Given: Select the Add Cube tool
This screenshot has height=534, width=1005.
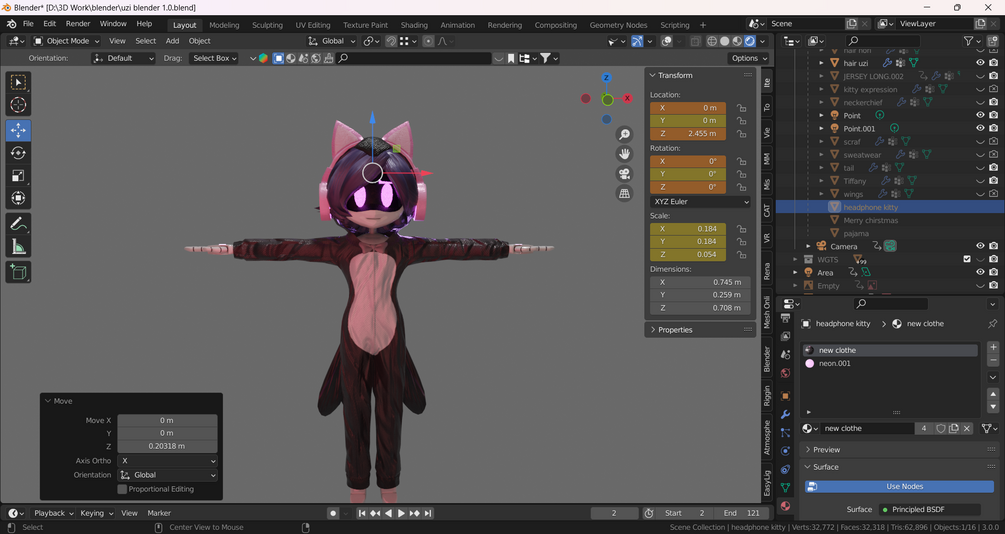Looking at the screenshot, I should coord(18,272).
